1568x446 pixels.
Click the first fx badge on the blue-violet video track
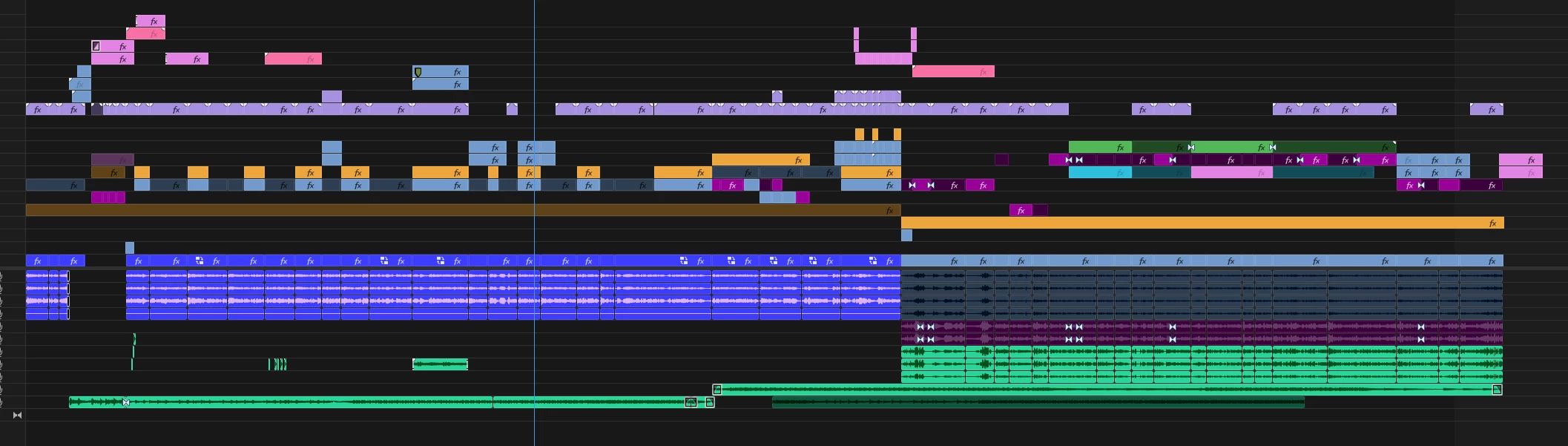(38, 261)
